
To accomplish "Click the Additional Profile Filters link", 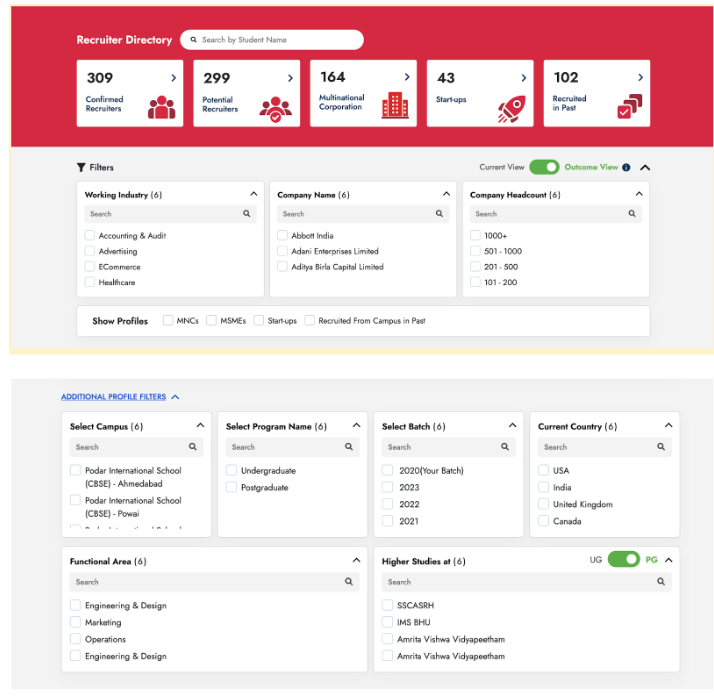I will (x=114, y=397).
